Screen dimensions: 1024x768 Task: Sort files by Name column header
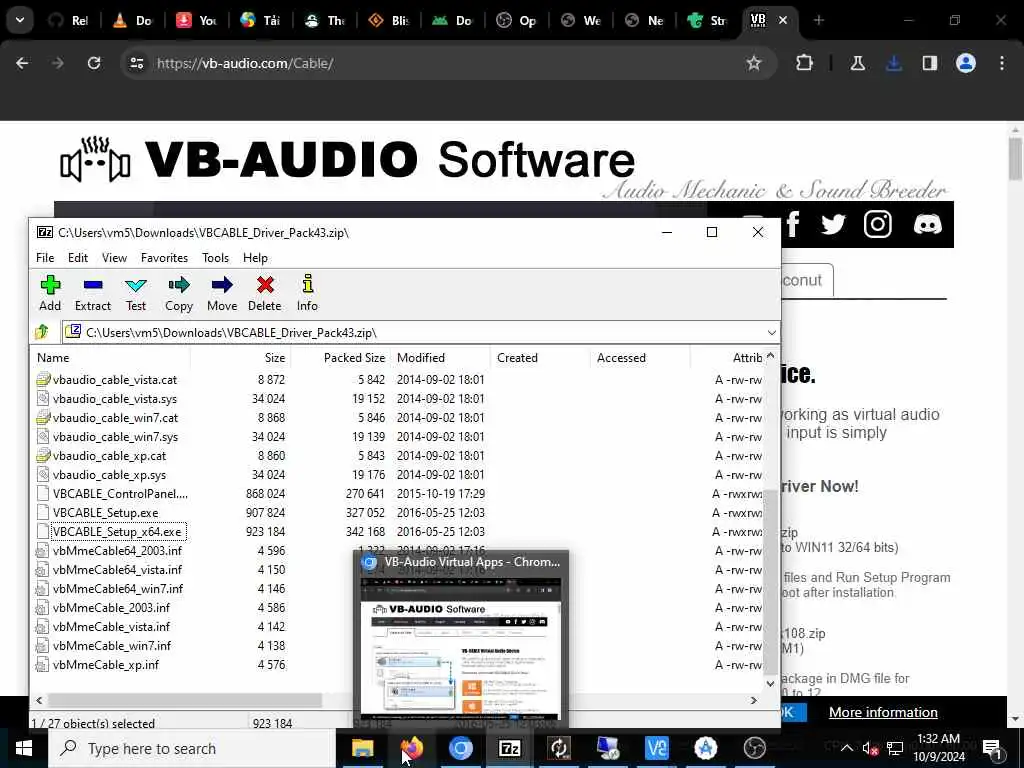coord(110,358)
